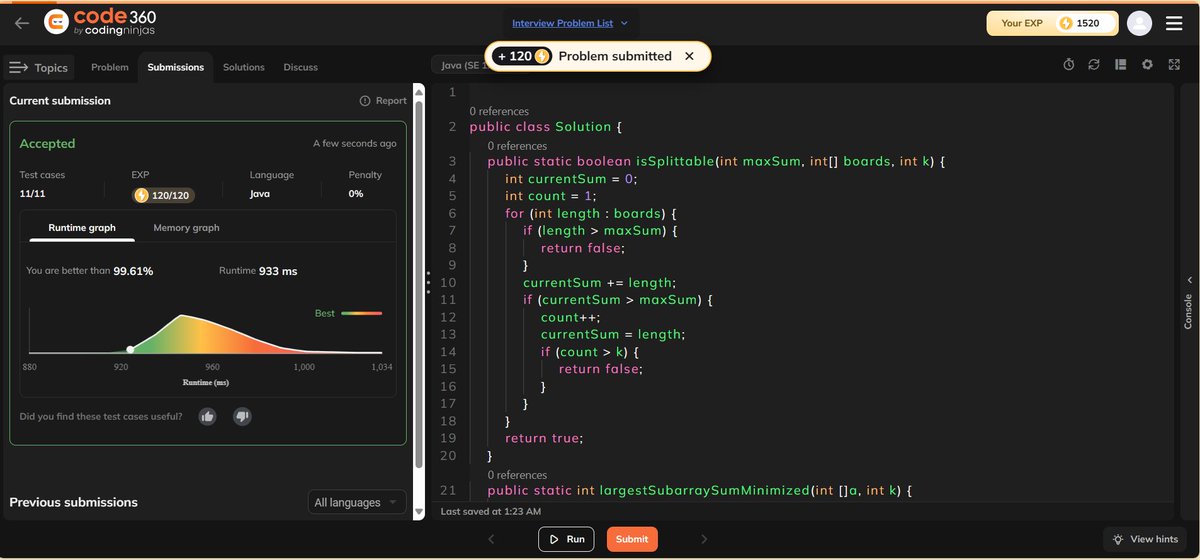
Task: Click line number 10 in gutter
Action: click(448, 282)
